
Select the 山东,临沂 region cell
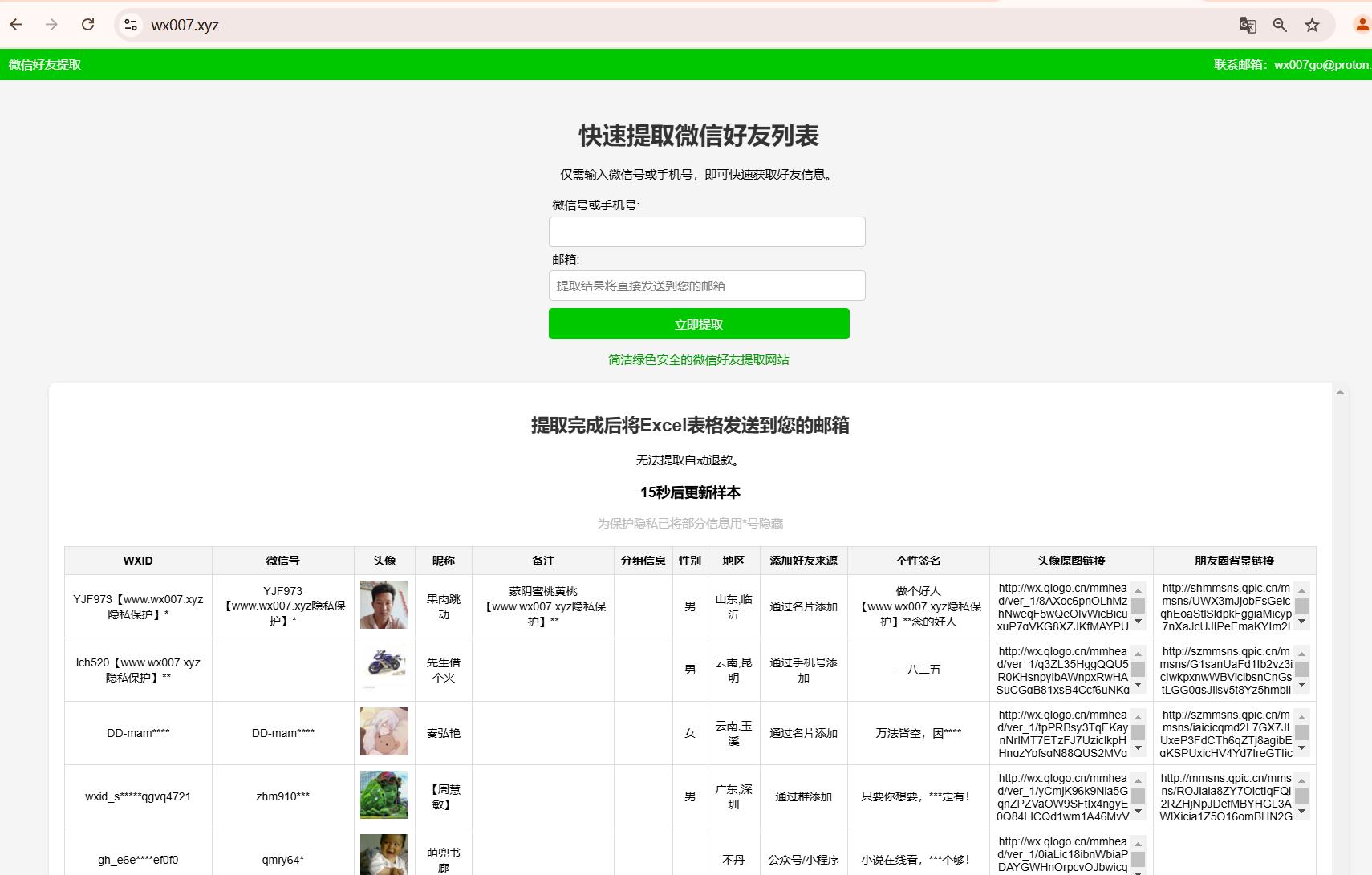click(x=733, y=606)
